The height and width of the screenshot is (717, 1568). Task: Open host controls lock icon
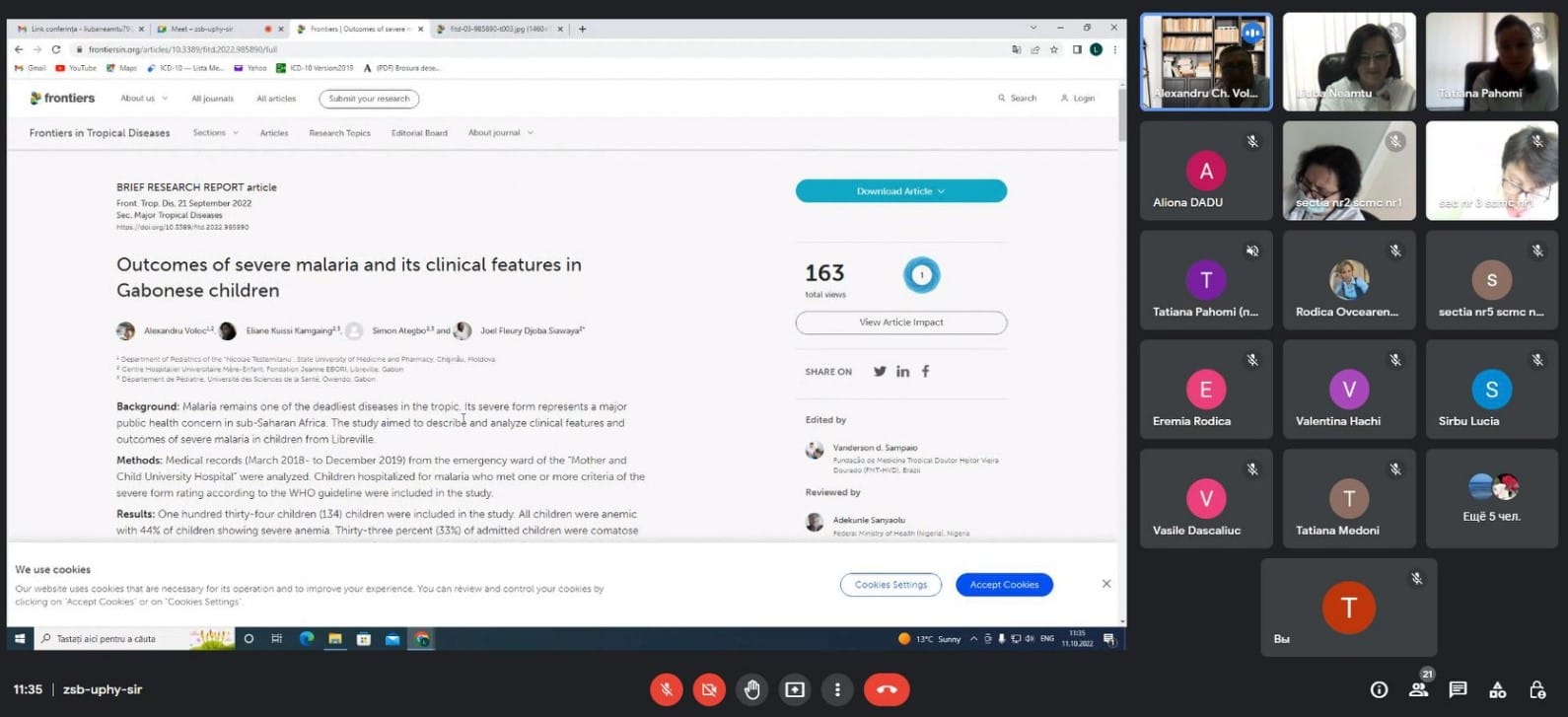[1536, 689]
